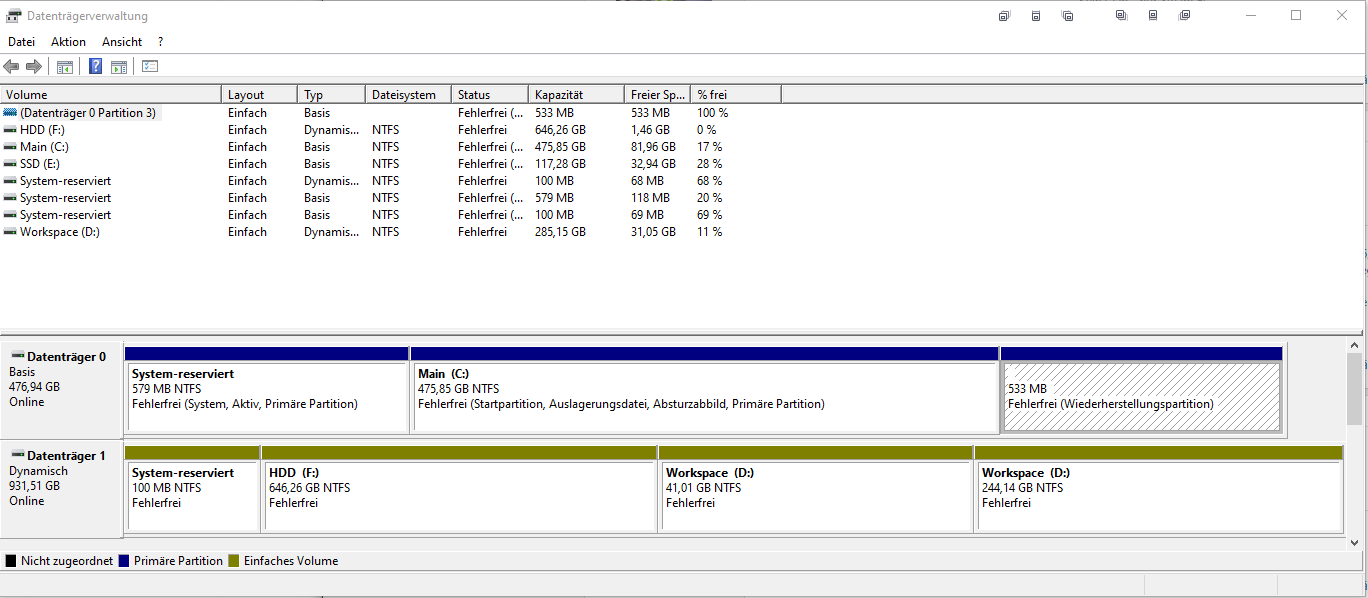Viewport: 1368px width, 598px height.
Task: Go forward with the toolbar Forward arrow
Action: point(34,66)
